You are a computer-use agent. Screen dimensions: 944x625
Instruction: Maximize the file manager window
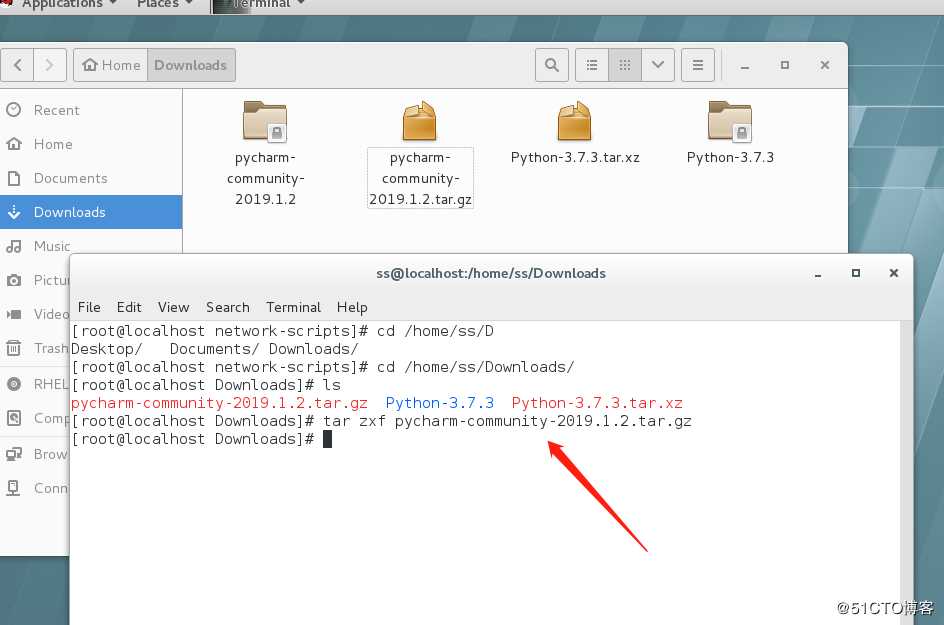[784, 65]
